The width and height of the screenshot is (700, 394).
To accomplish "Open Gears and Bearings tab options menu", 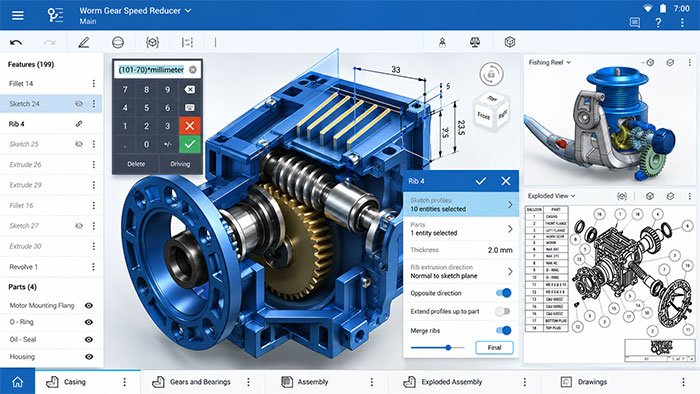I will [248, 382].
